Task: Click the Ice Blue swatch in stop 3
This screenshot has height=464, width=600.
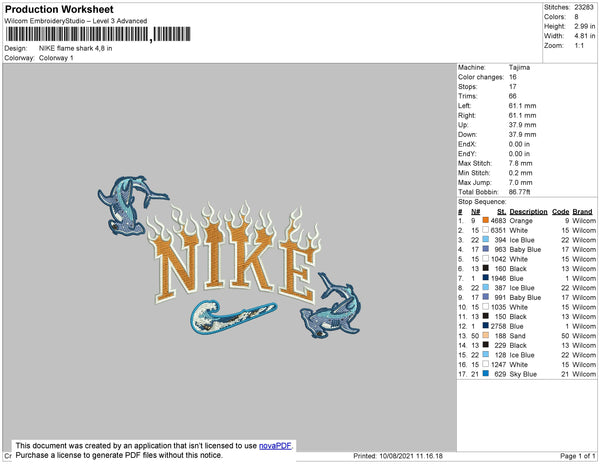Action: click(486, 239)
